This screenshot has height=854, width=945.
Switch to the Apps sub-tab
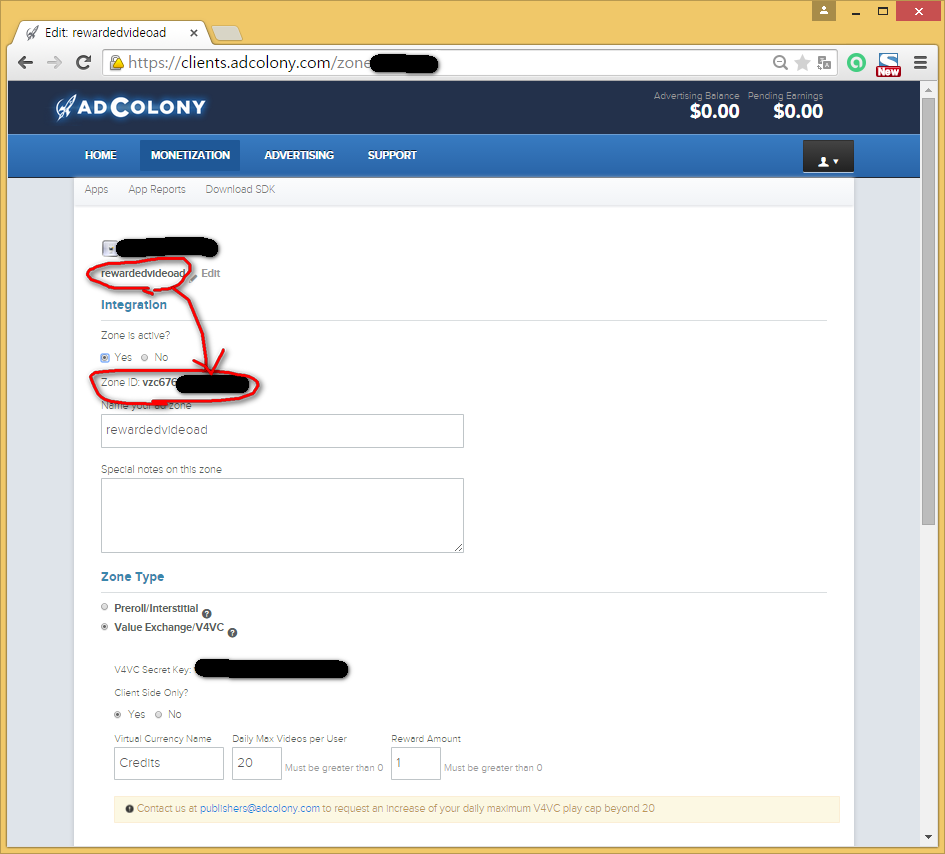(96, 189)
